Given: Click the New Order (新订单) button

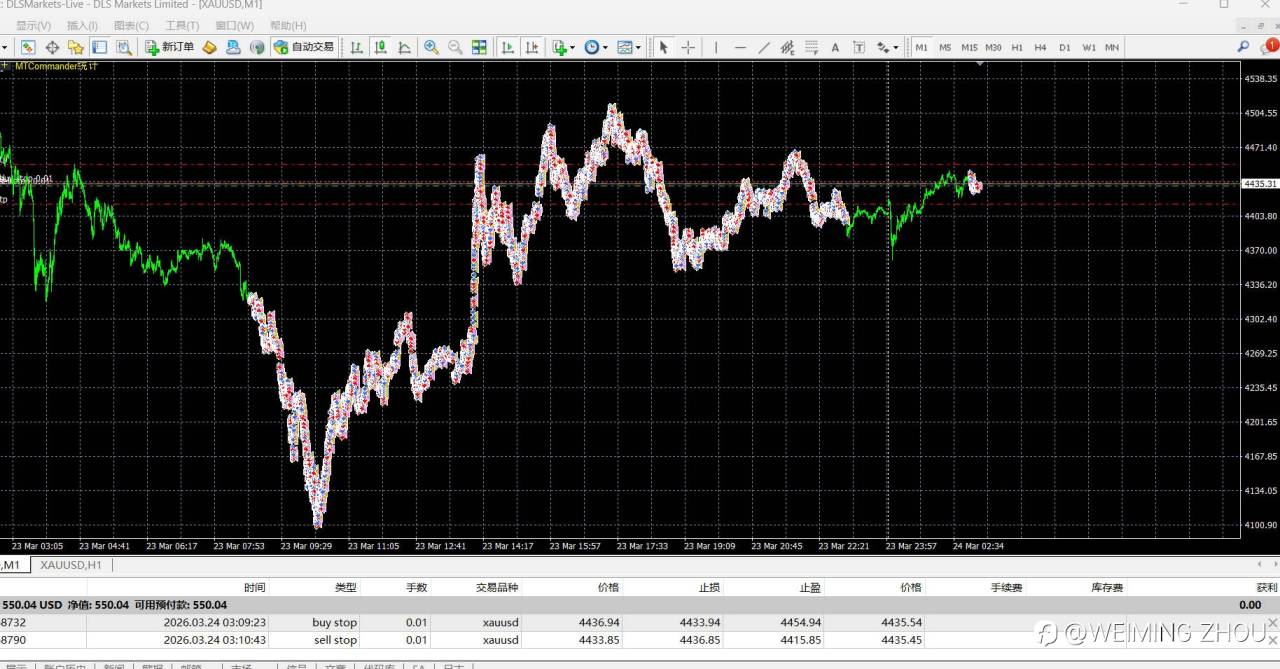Looking at the screenshot, I should pos(169,47).
